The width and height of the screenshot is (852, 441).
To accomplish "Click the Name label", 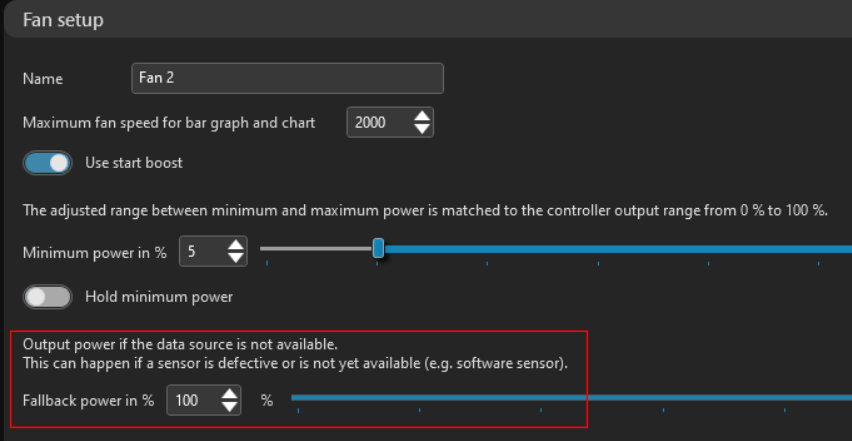I will pyautogui.click(x=43, y=79).
